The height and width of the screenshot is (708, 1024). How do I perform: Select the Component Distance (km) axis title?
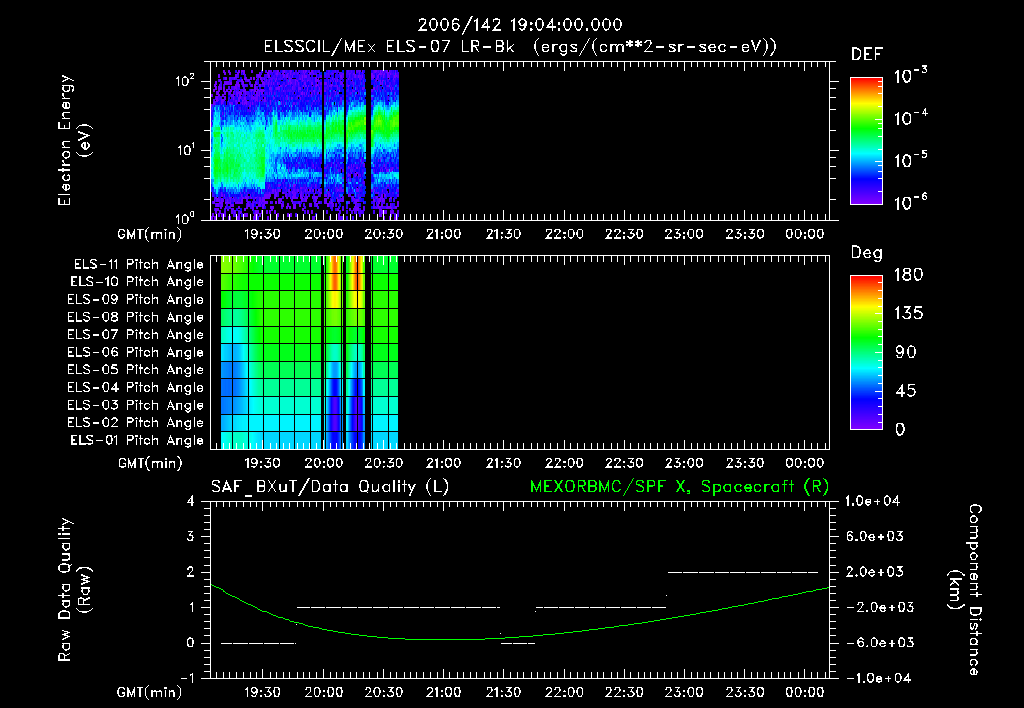tap(965, 590)
